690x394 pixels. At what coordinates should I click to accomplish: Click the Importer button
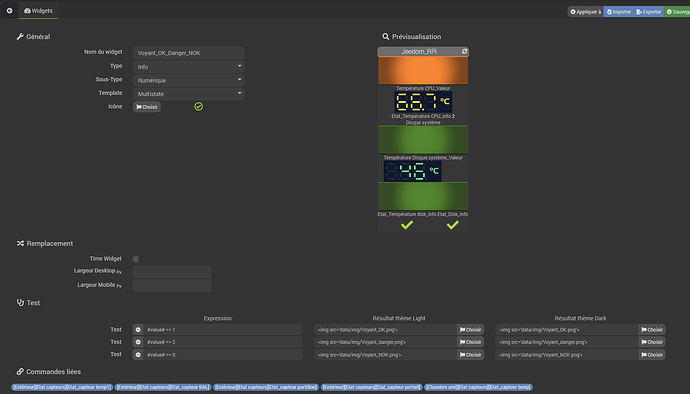coord(618,12)
